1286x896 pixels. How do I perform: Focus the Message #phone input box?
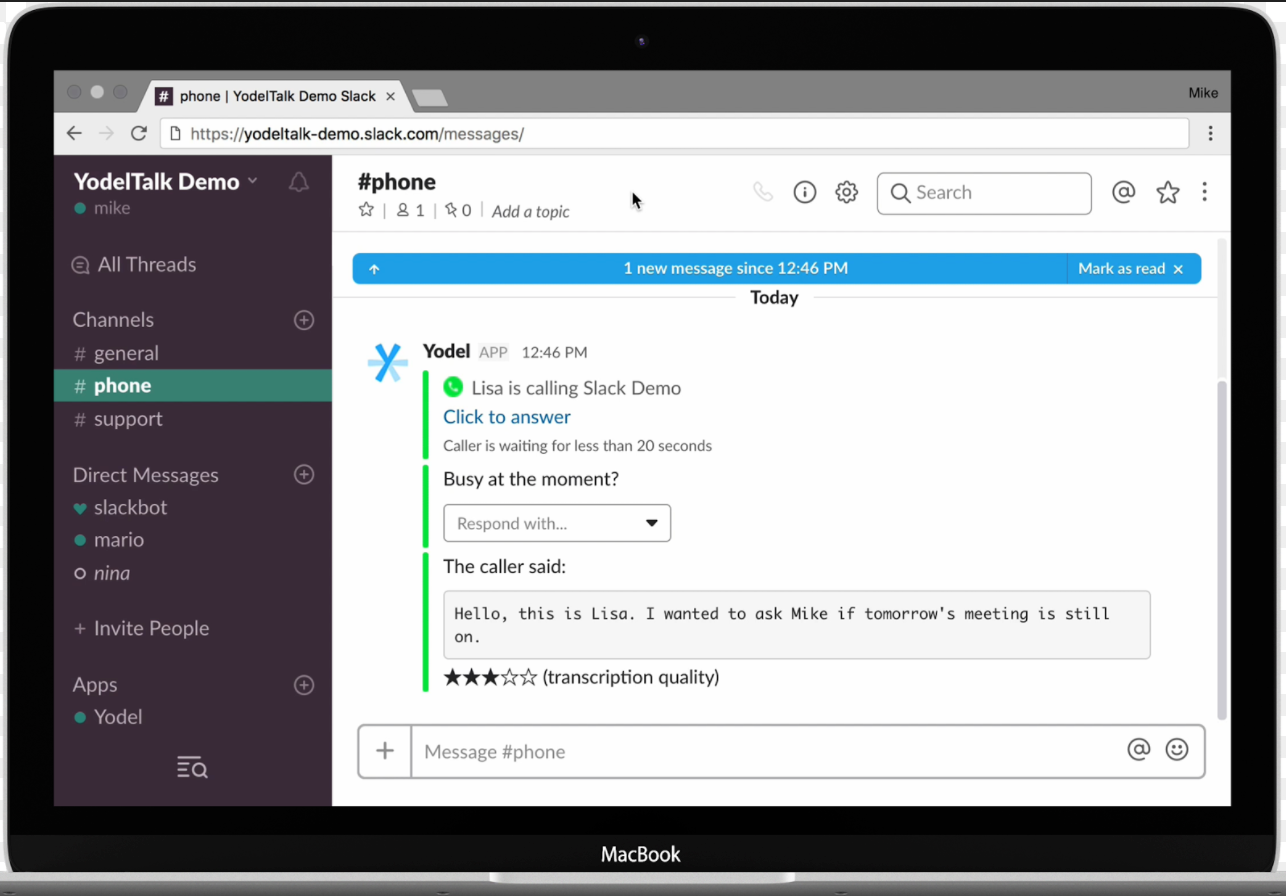(770, 751)
